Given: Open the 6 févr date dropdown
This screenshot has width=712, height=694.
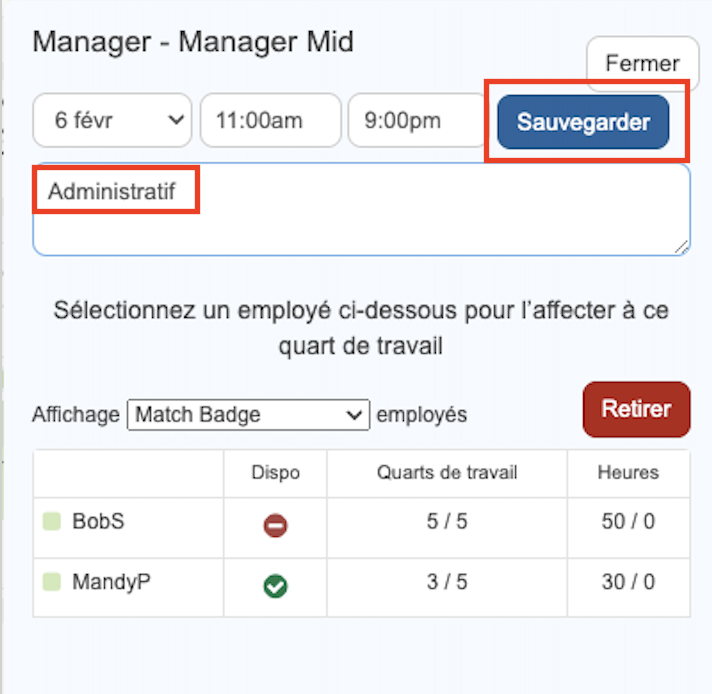Looking at the screenshot, I should point(111,121).
